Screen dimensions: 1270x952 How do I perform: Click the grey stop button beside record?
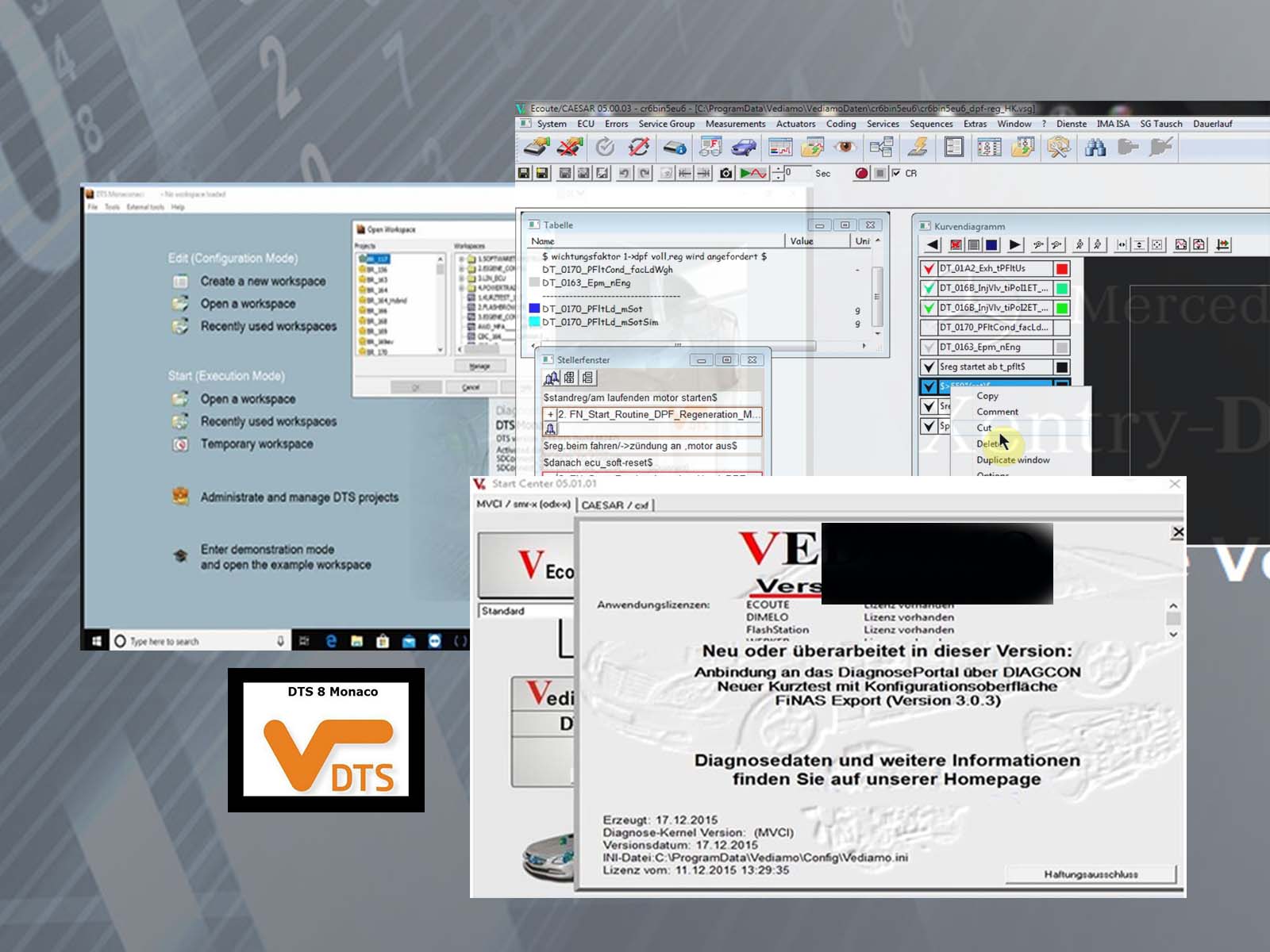click(x=879, y=173)
